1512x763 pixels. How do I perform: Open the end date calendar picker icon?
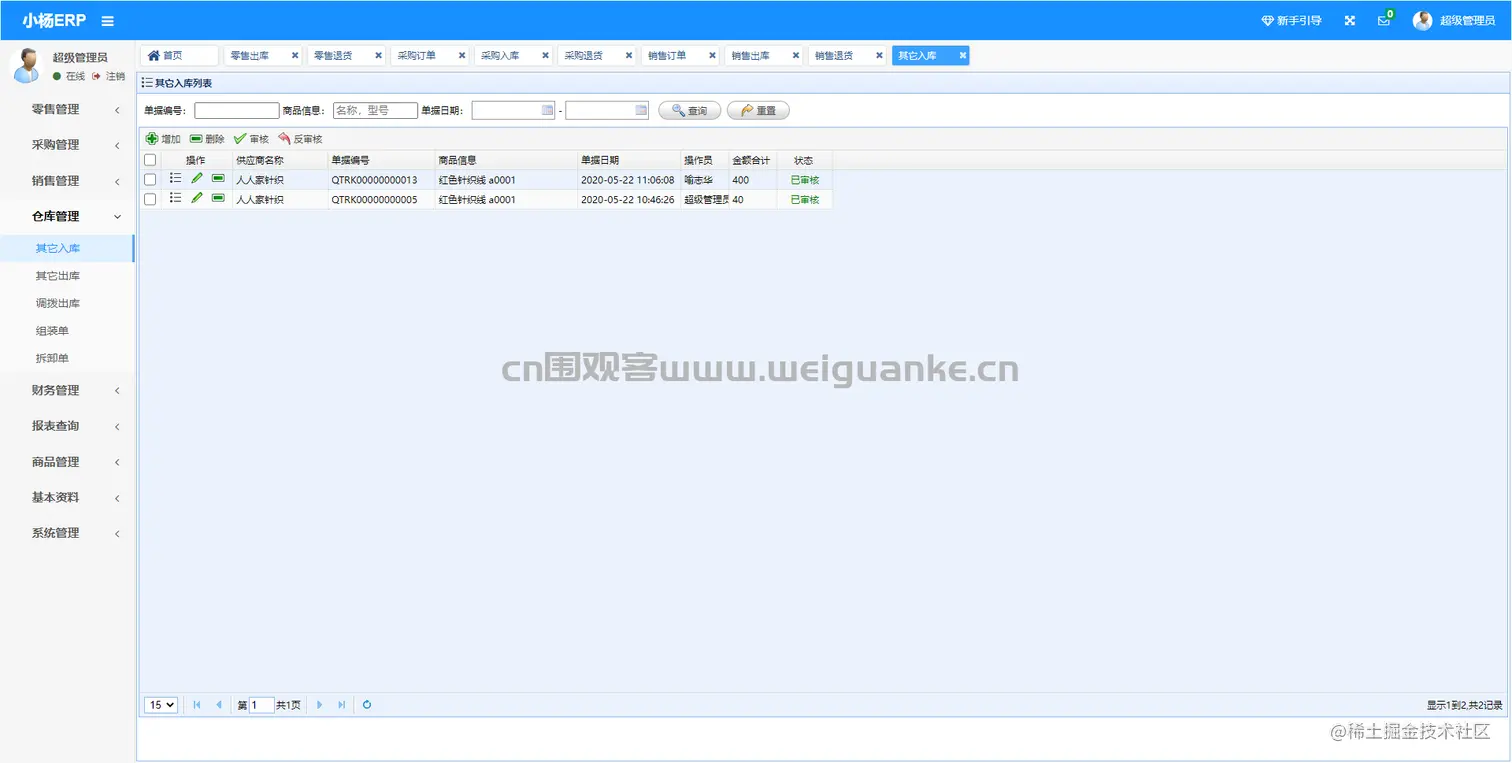coord(641,110)
